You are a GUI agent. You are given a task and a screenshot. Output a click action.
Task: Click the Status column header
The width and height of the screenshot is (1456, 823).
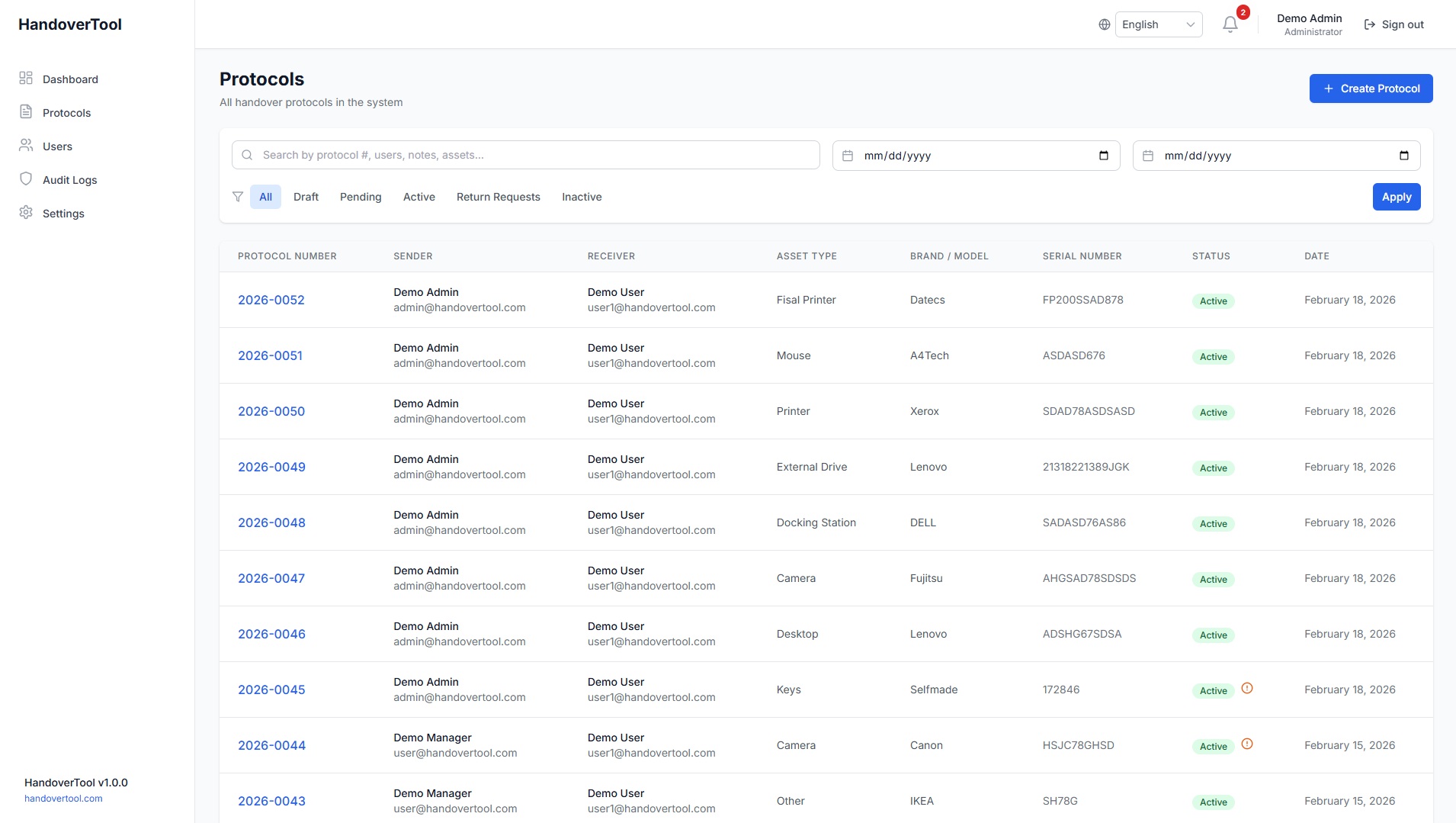(1211, 256)
